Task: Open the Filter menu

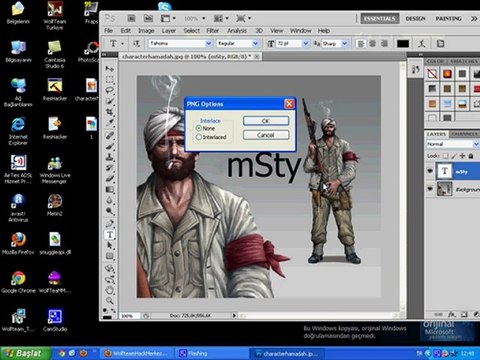Action: point(212,31)
